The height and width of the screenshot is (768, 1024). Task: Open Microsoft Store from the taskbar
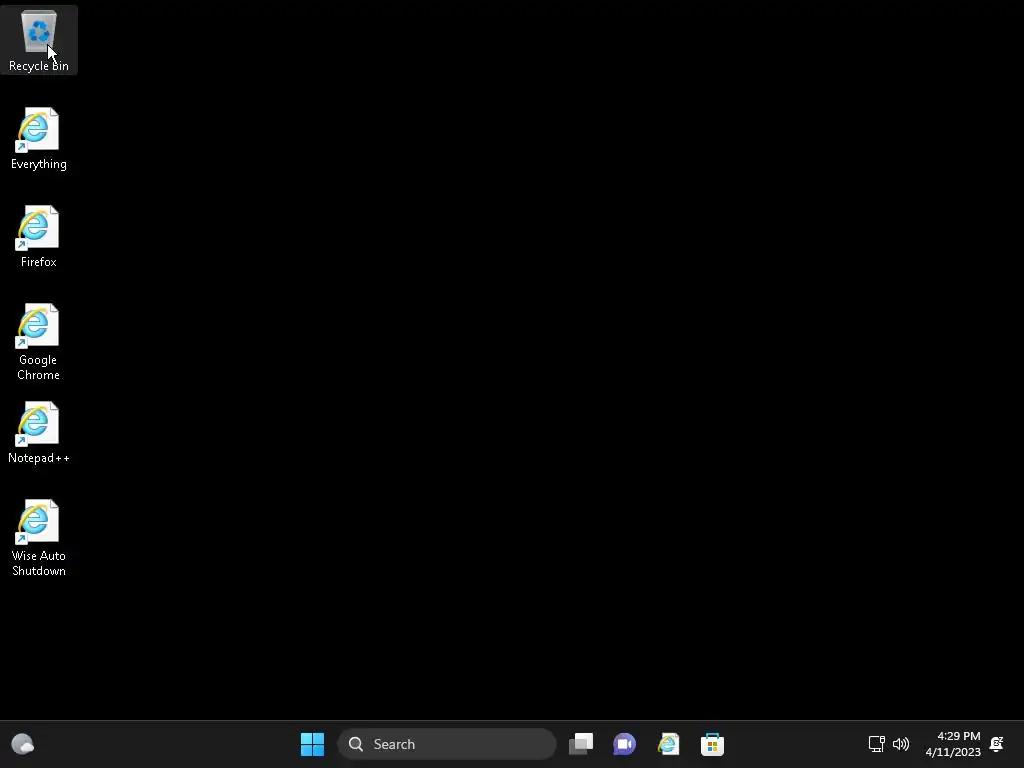[712, 744]
